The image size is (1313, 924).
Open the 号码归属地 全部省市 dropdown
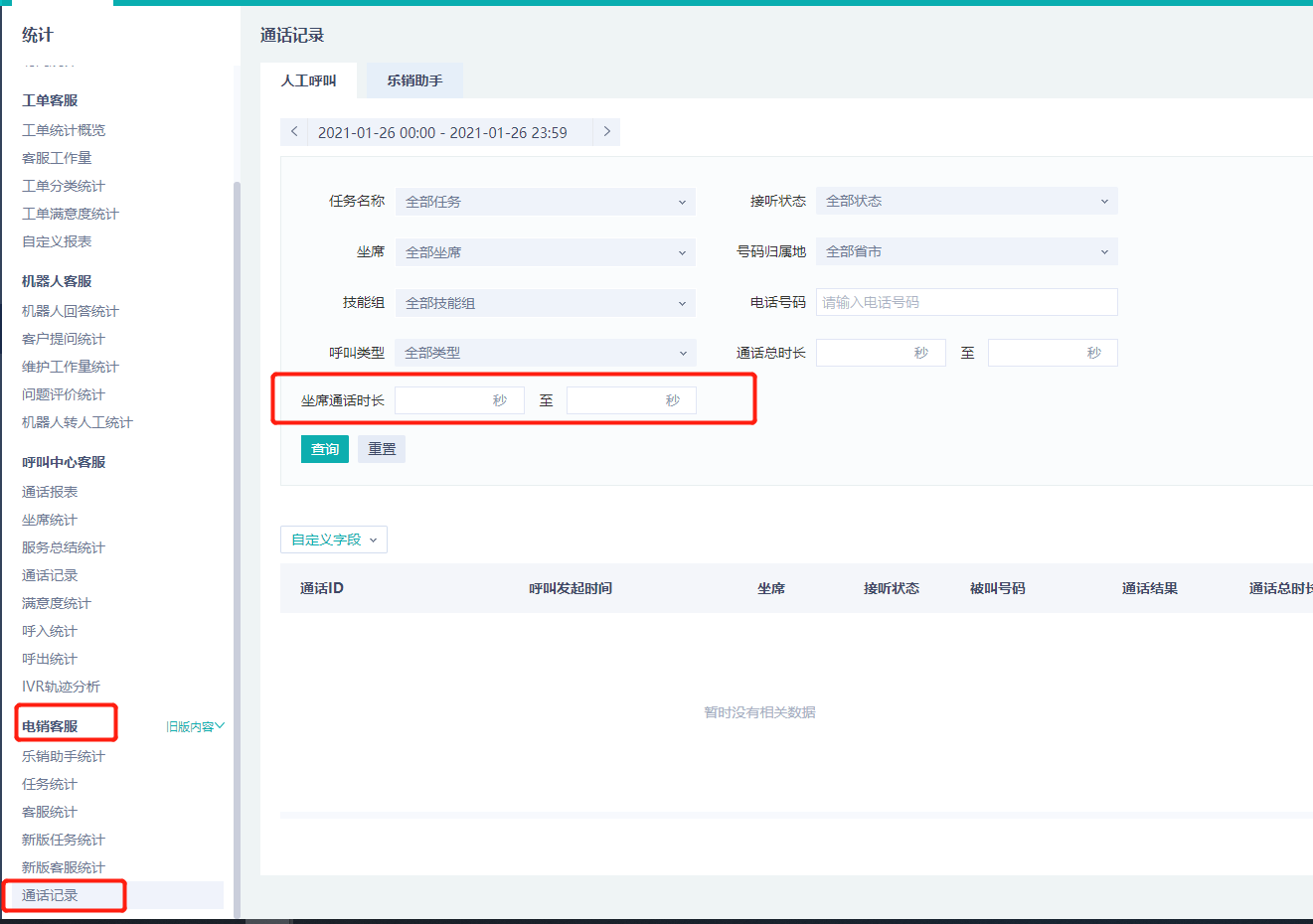coord(967,251)
